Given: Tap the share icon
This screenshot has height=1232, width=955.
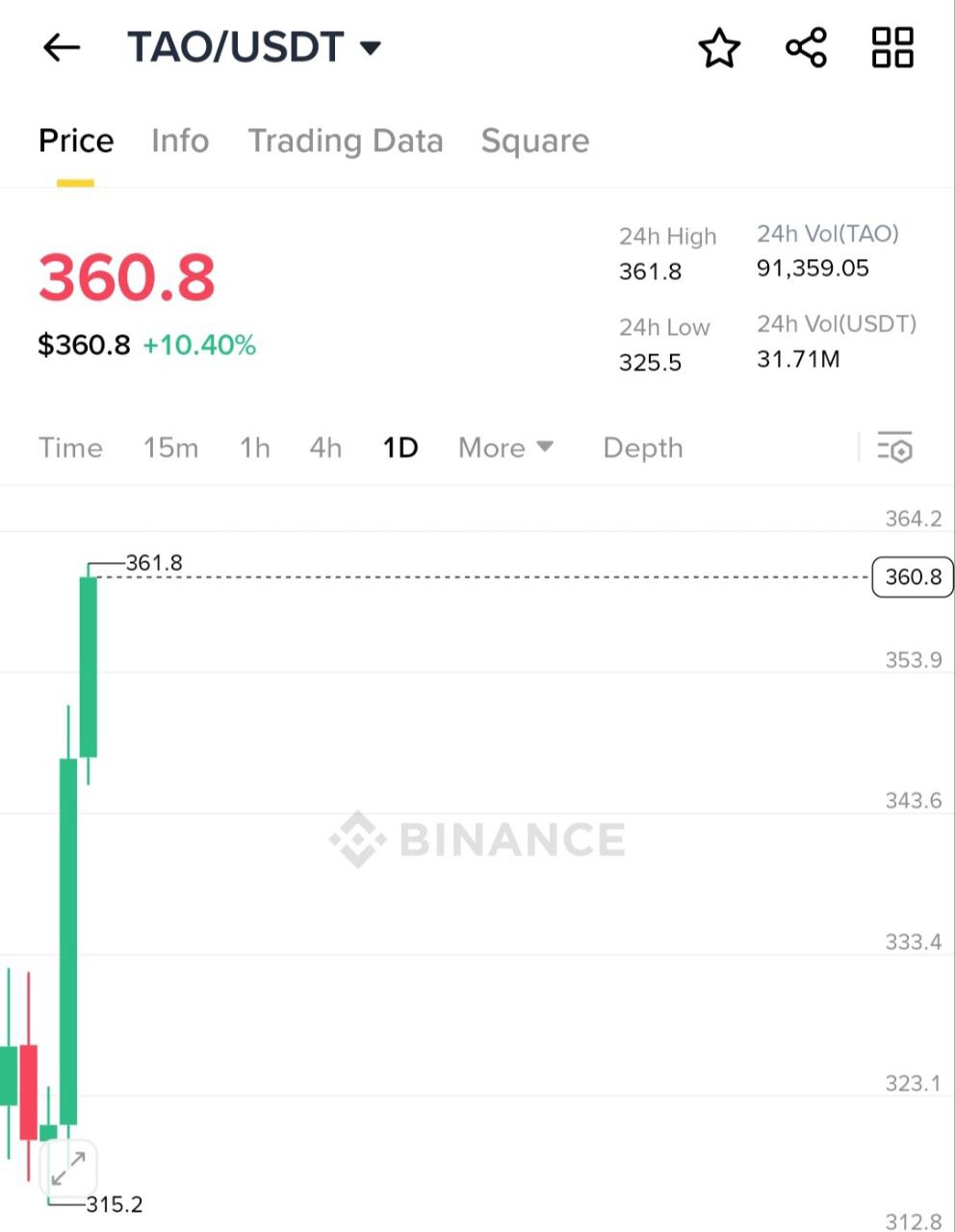Looking at the screenshot, I should coord(806,47).
